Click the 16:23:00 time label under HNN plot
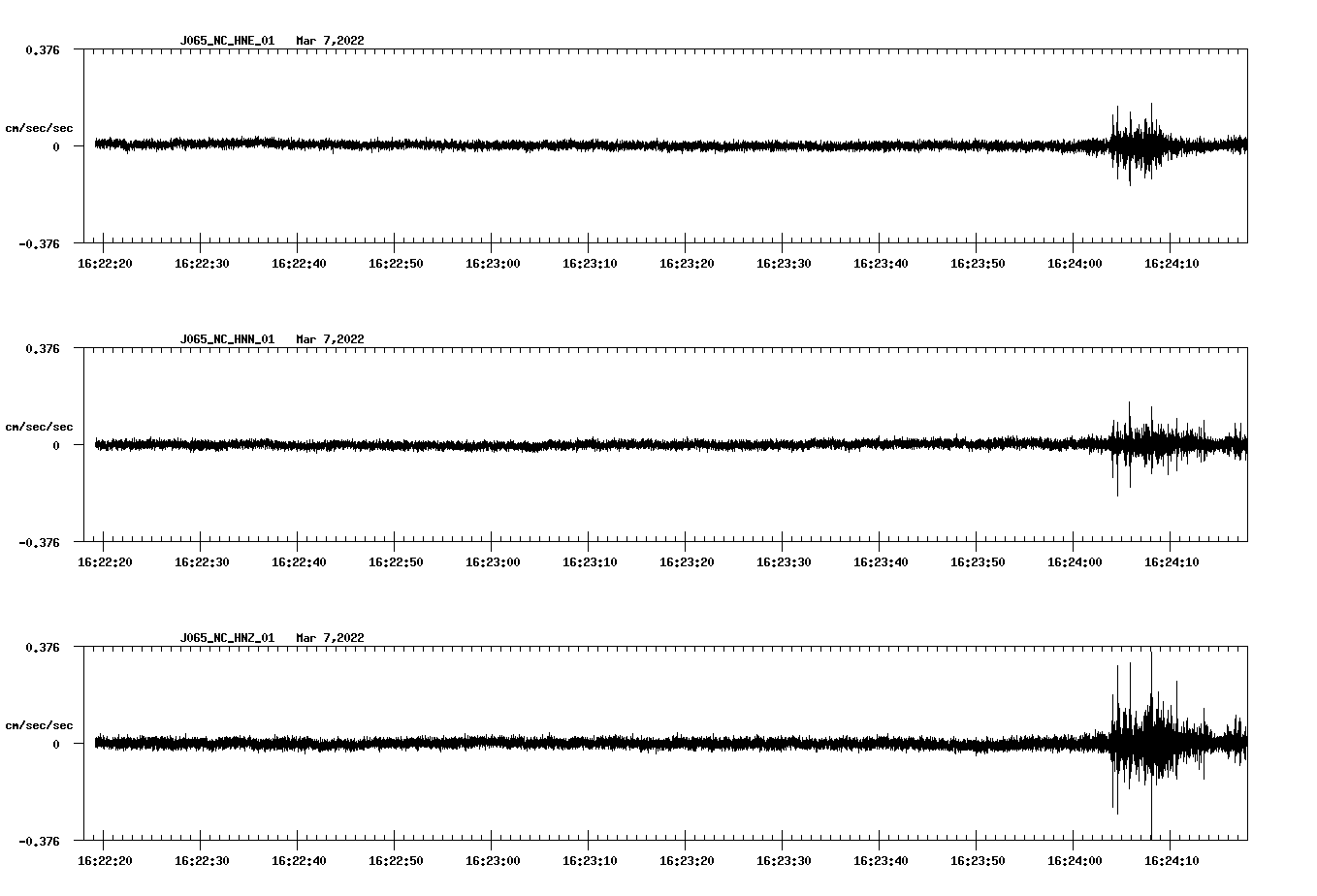This screenshot has width=1317, height=896. (x=493, y=562)
